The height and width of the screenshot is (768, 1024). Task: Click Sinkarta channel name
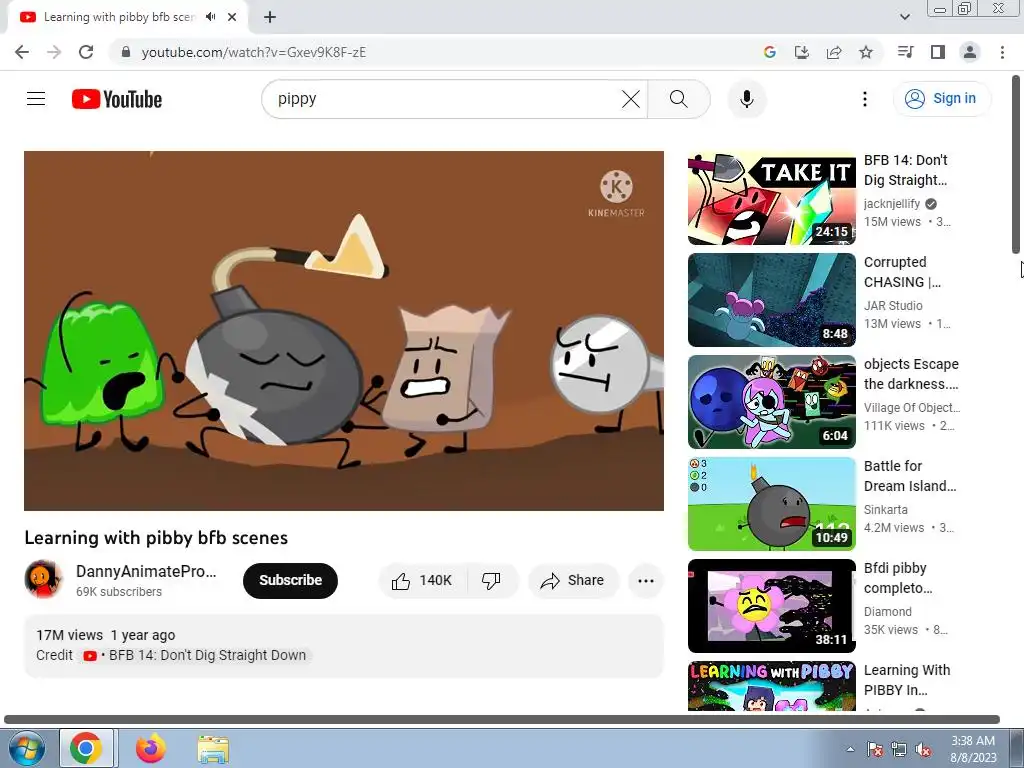886,509
